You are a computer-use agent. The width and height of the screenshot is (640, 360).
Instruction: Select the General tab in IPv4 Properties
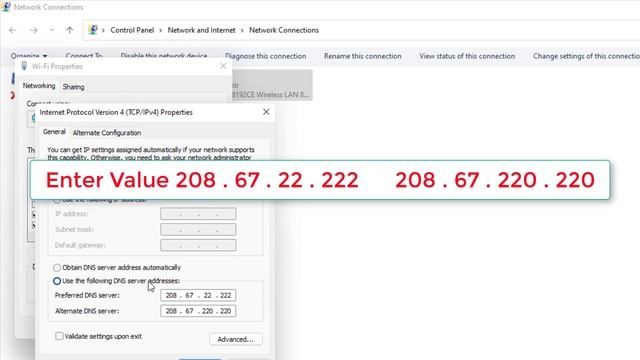(x=54, y=132)
